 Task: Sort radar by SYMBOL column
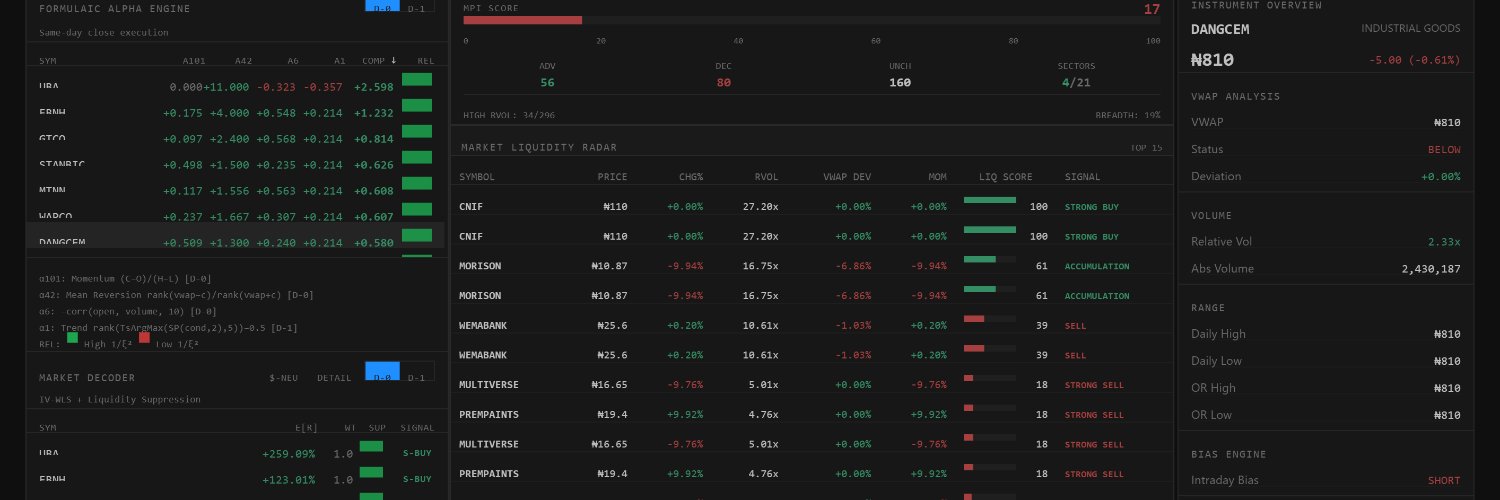(x=477, y=177)
